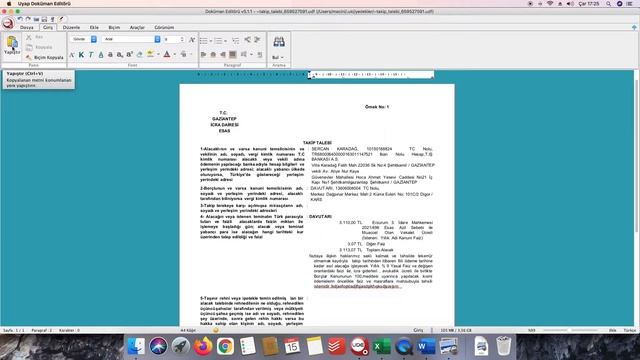This screenshot has height=360, width=640.
Task: Align paragraph to the left
Action: point(203,54)
